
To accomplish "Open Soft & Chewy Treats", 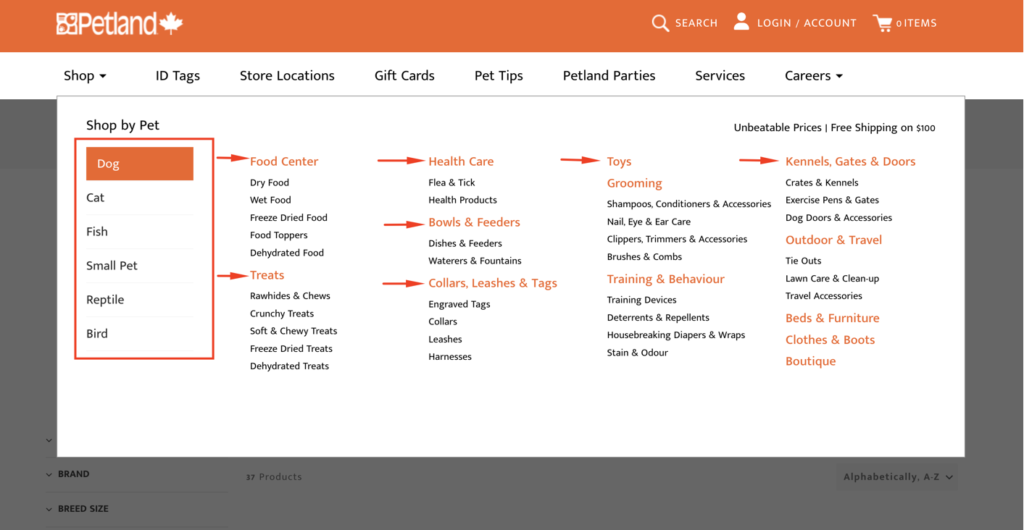I will pos(293,331).
